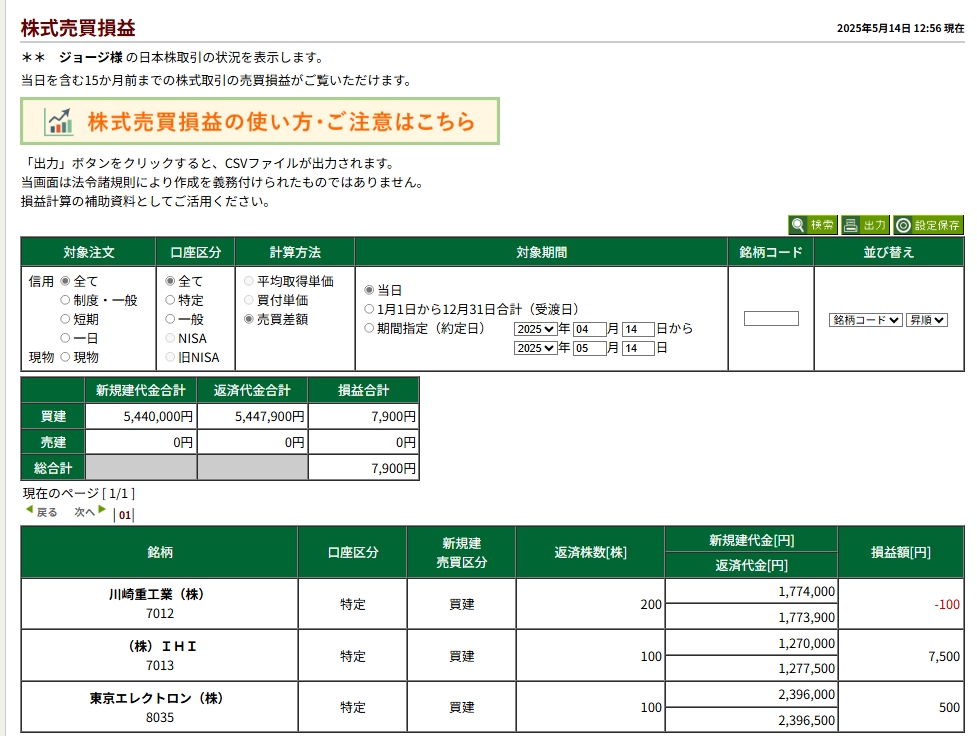This screenshot has width=977, height=736.
Task: Choose 買付単価 calculation method
Action: tap(249, 300)
